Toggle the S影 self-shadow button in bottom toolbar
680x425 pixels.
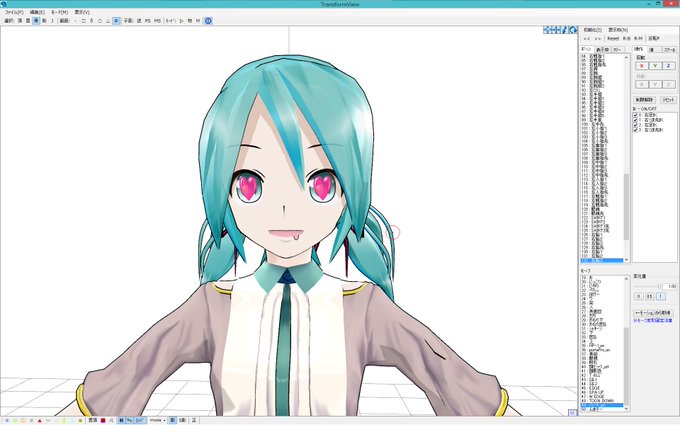click(x=182, y=421)
